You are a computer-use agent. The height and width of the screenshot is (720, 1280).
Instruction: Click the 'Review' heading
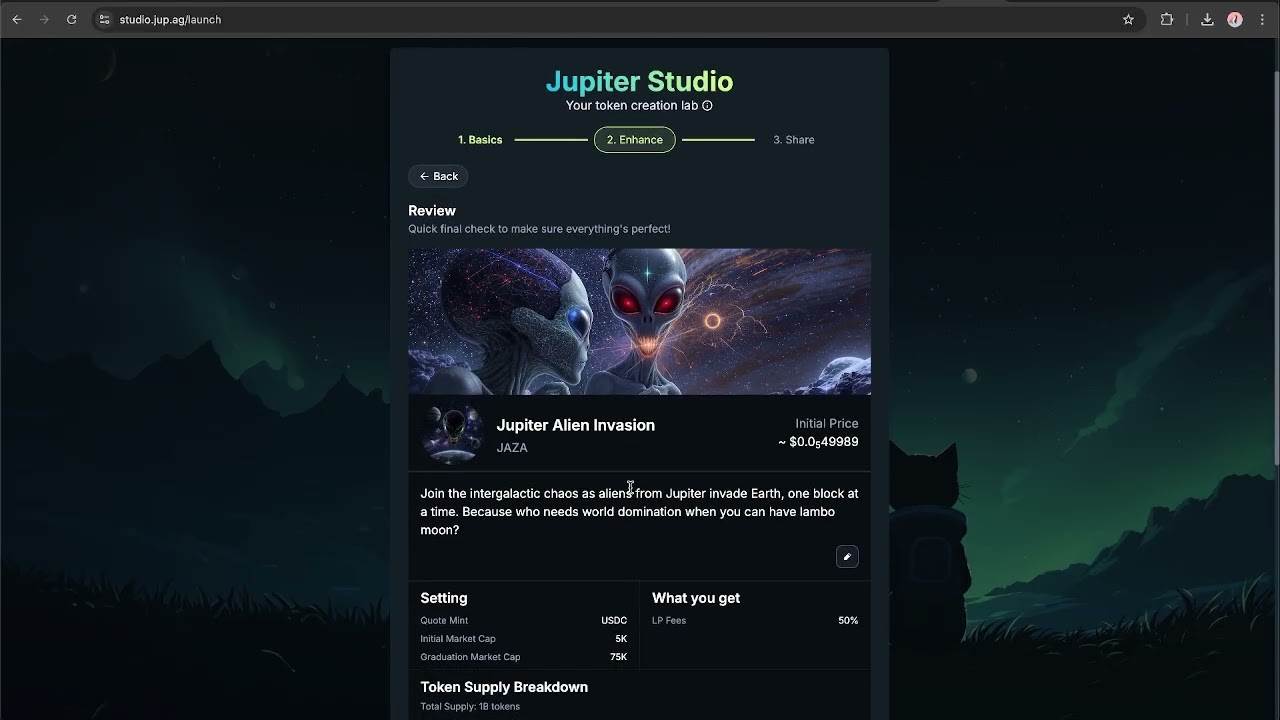pos(432,211)
